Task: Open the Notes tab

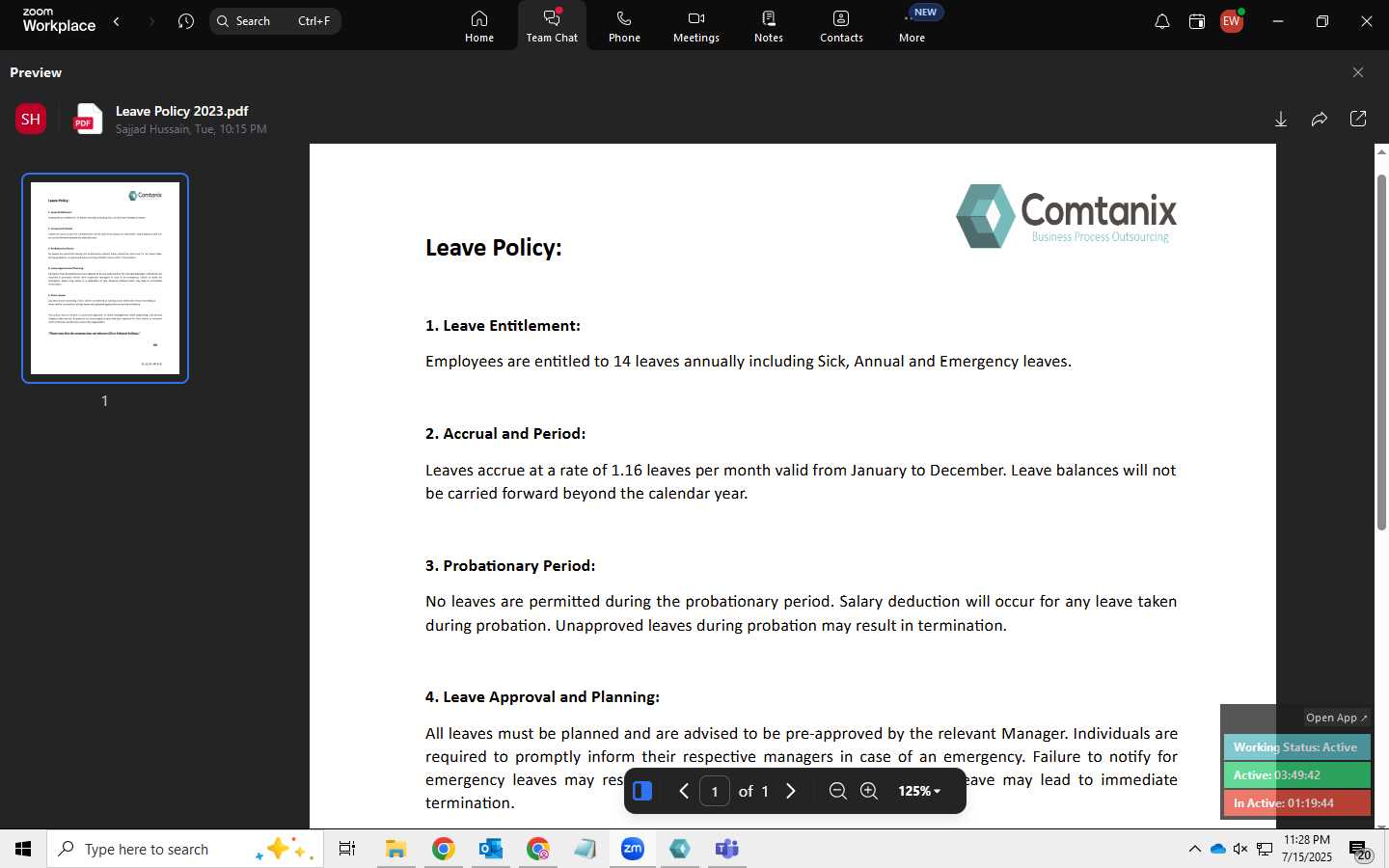Action: [769, 26]
